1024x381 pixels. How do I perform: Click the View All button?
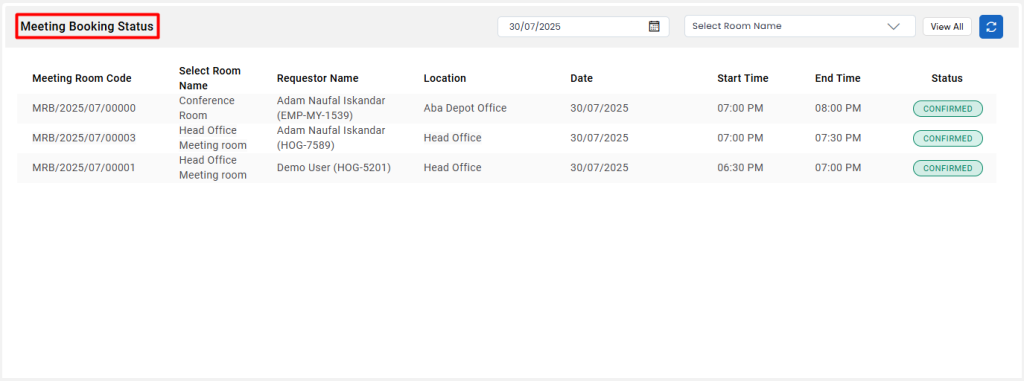click(947, 27)
